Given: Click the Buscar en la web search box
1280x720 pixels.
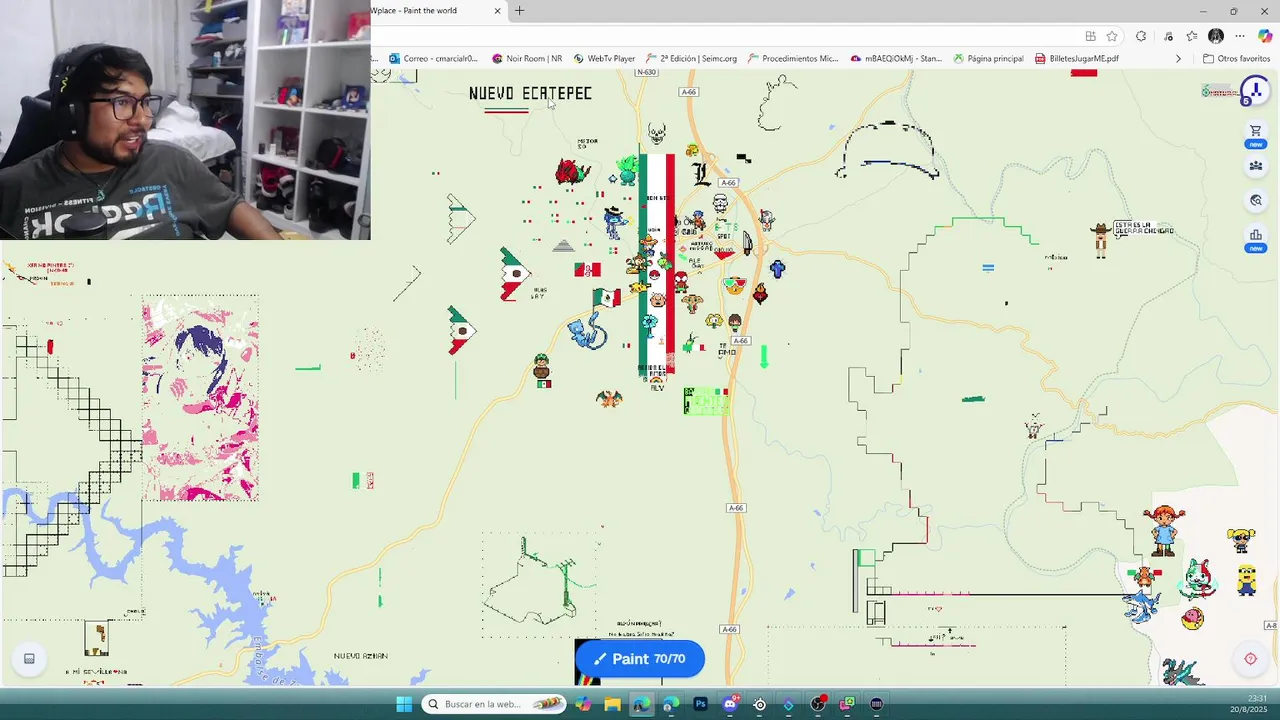Looking at the screenshot, I should pos(494,704).
